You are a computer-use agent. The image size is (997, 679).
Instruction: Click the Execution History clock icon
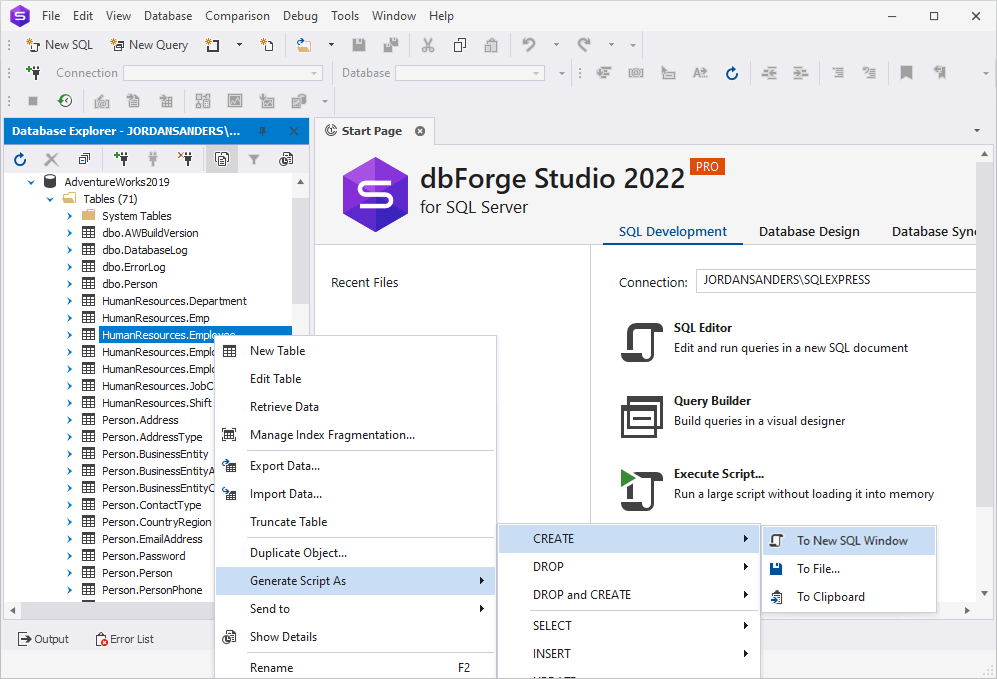[x=65, y=100]
